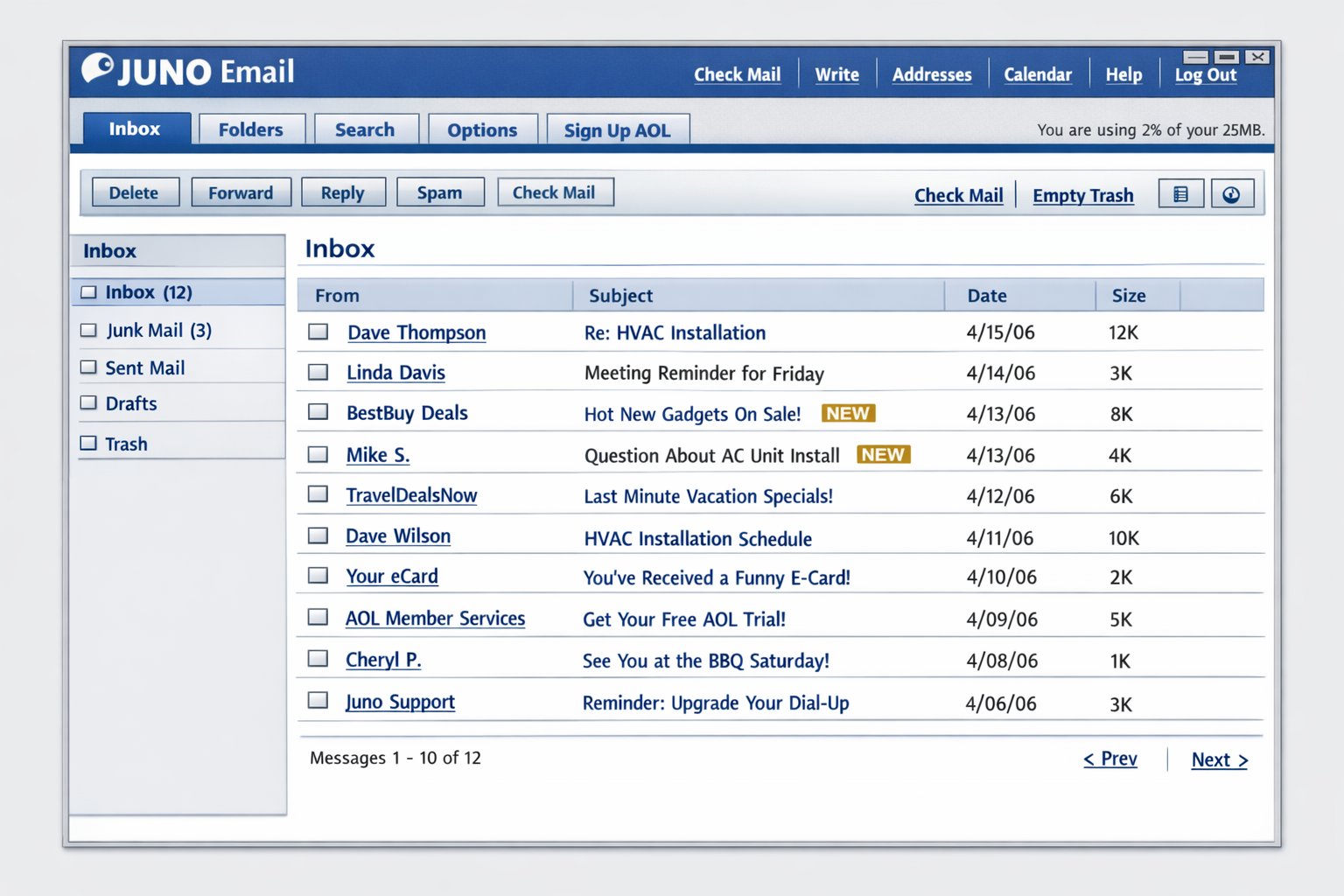The width and height of the screenshot is (1344, 896).
Task: Tick the AOL Member Services checkbox
Action: click(318, 618)
